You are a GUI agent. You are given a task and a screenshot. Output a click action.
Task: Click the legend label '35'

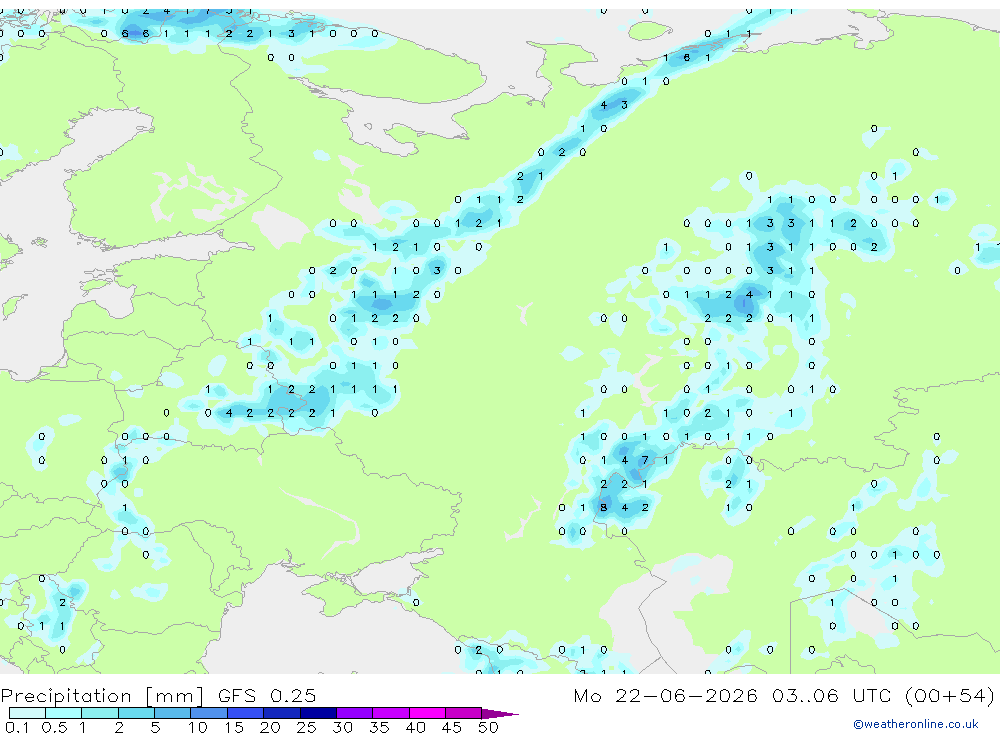[x=379, y=727]
